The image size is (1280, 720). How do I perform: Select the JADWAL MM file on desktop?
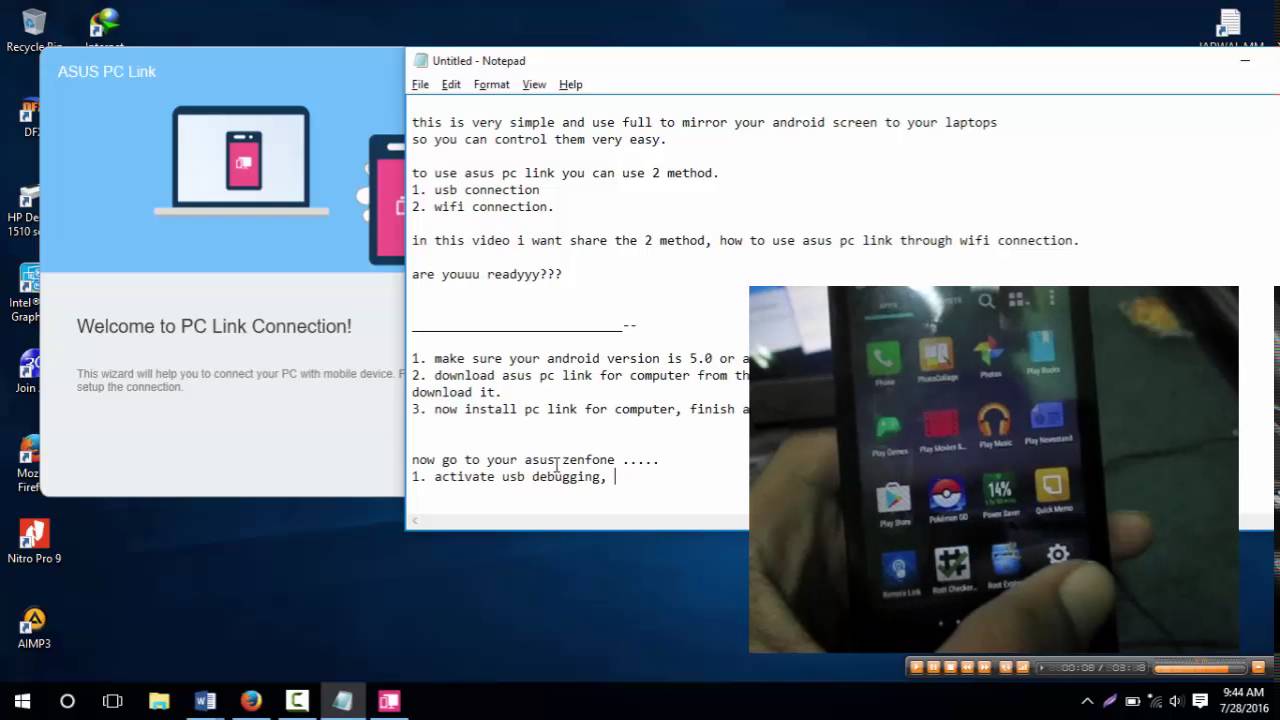(x=1230, y=30)
